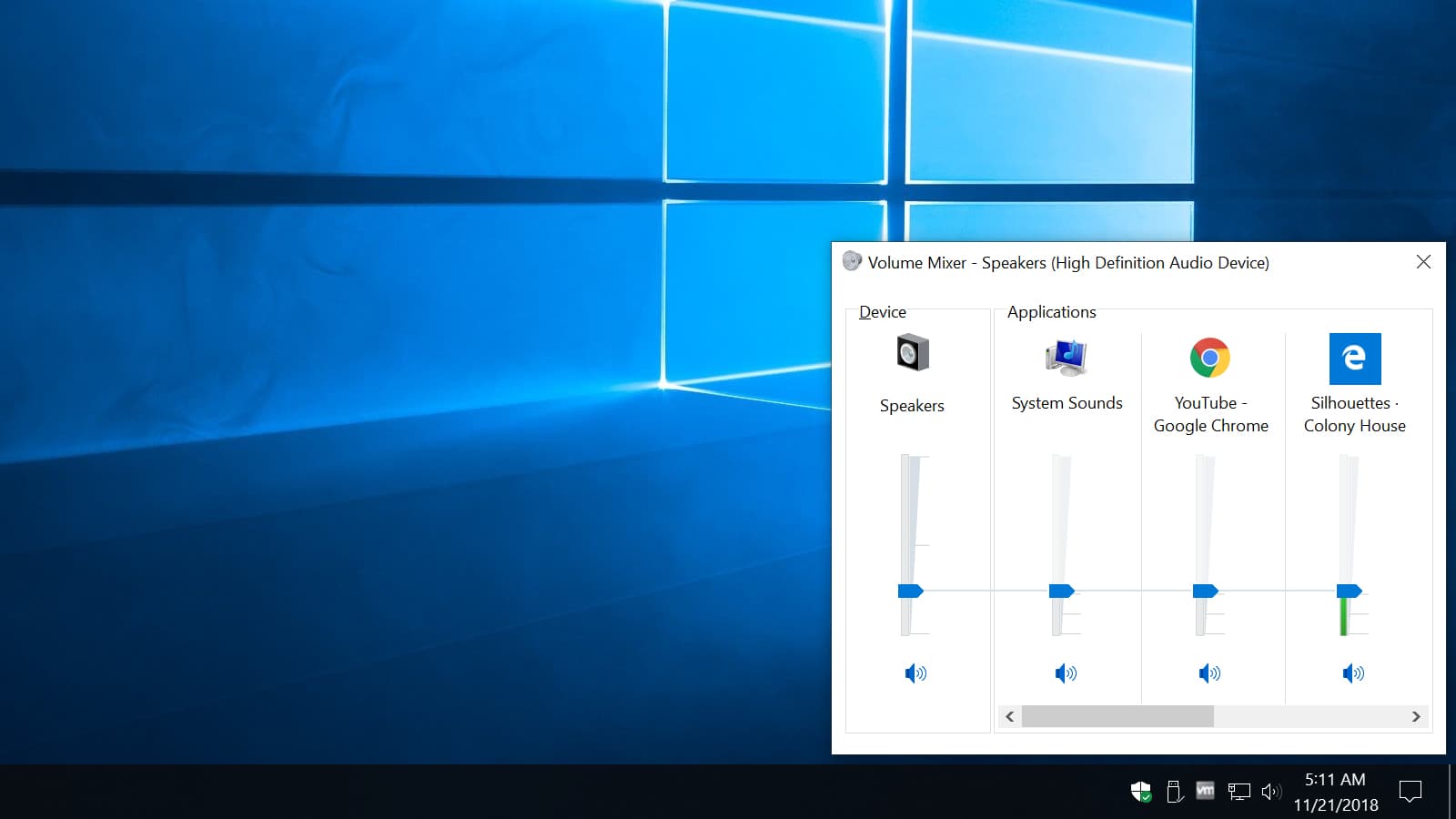
Task: Open Windows Security shield tray icon
Action: pos(1140,792)
